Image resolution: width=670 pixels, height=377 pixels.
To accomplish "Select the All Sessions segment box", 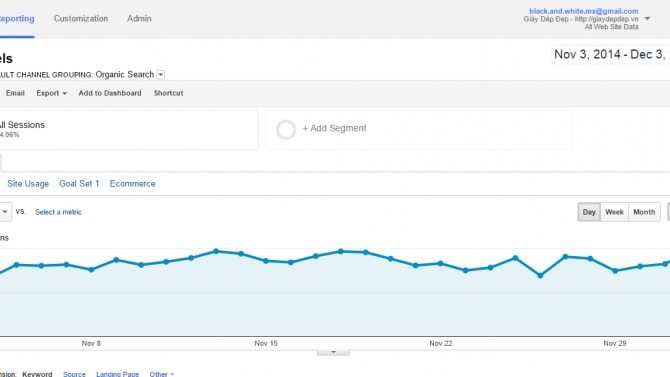I will click(128, 130).
